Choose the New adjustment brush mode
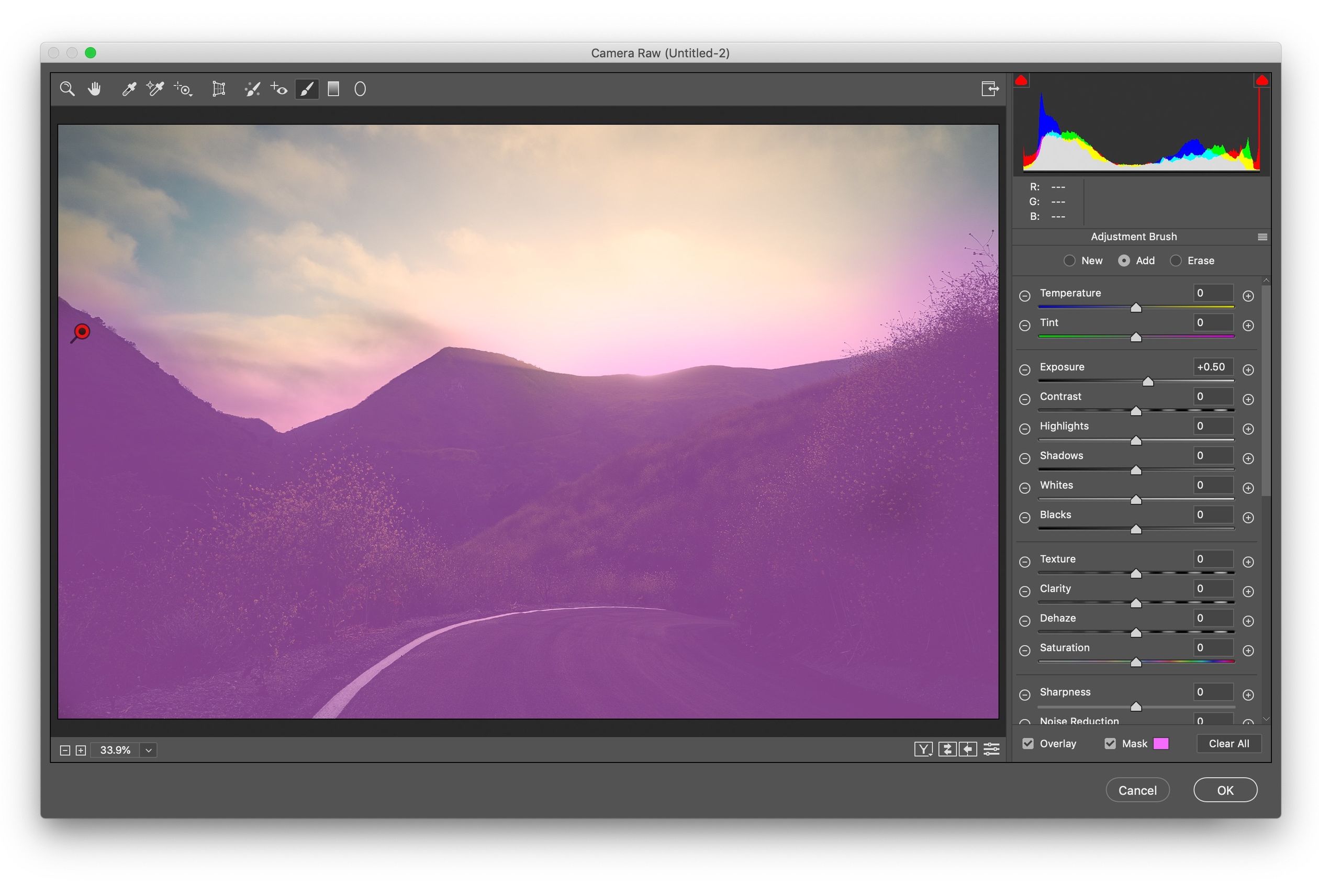 tap(1069, 261)
